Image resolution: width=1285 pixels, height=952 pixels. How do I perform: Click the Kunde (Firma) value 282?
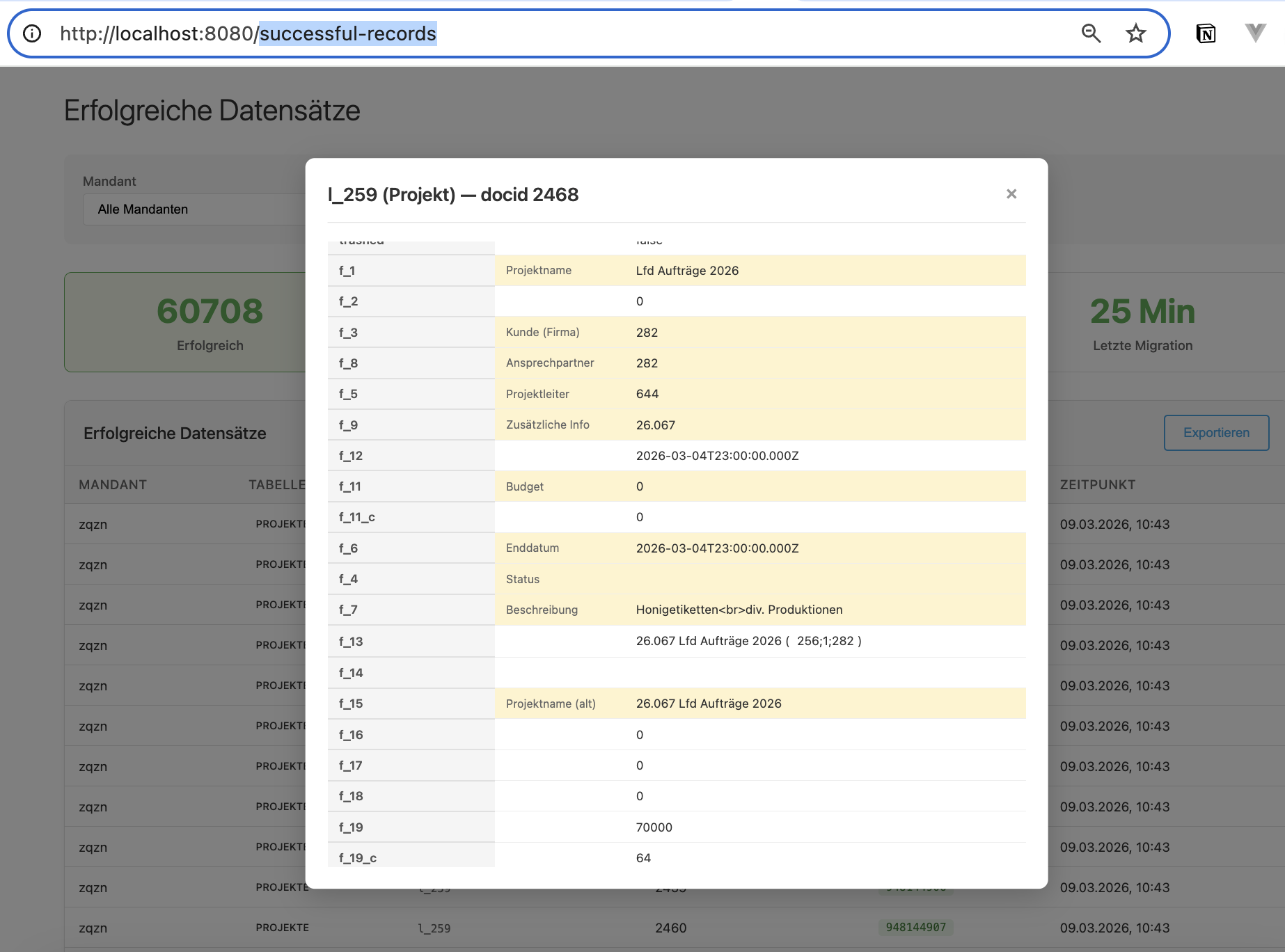[x=647, y=333]
